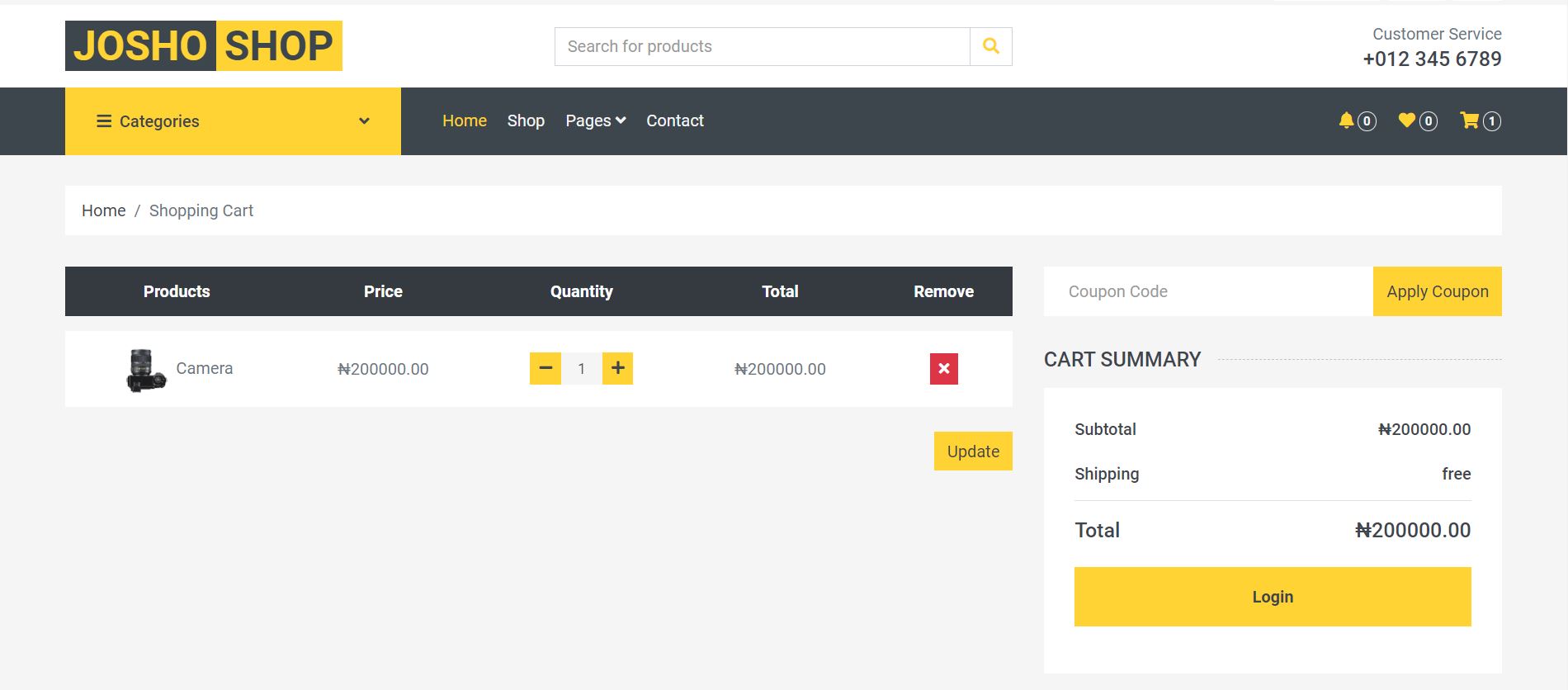Click the Shipping value 'free'

pos(1456,474)
